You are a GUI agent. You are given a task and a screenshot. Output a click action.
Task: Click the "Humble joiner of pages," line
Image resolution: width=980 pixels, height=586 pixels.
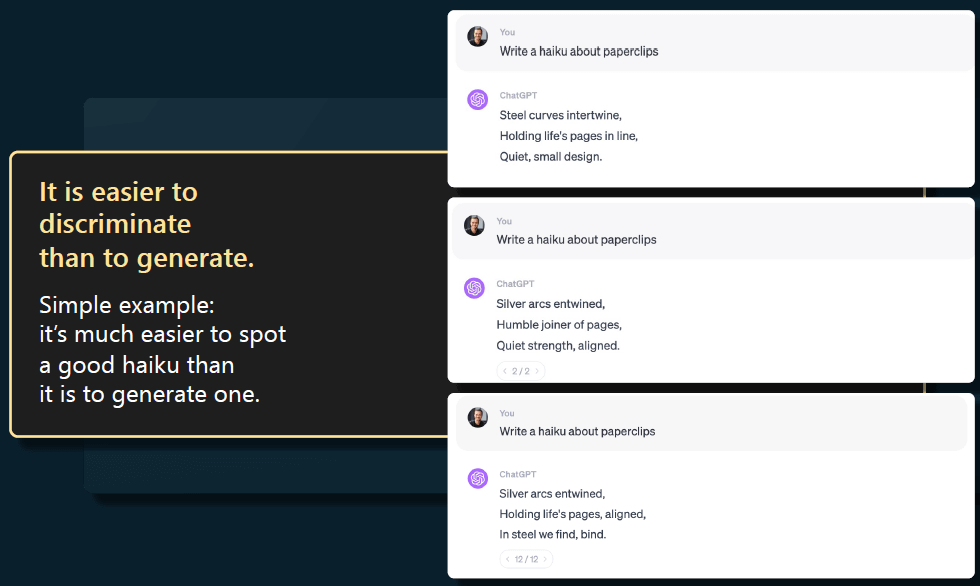coord(559,325)
